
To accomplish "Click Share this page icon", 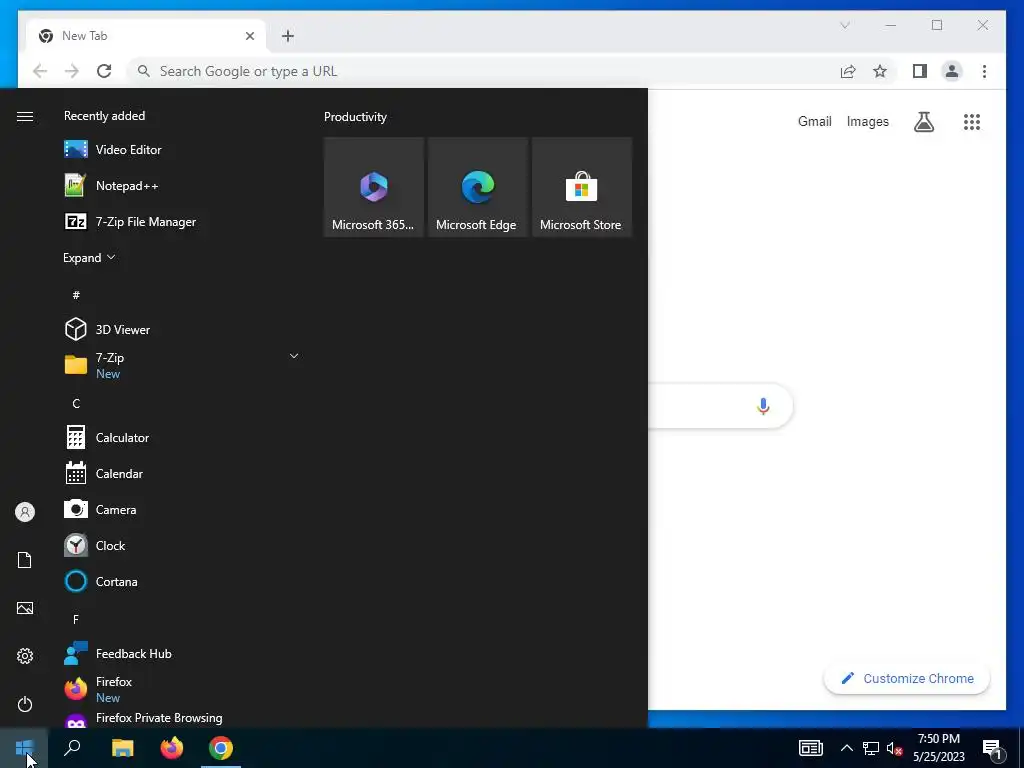I will (848, 71).
